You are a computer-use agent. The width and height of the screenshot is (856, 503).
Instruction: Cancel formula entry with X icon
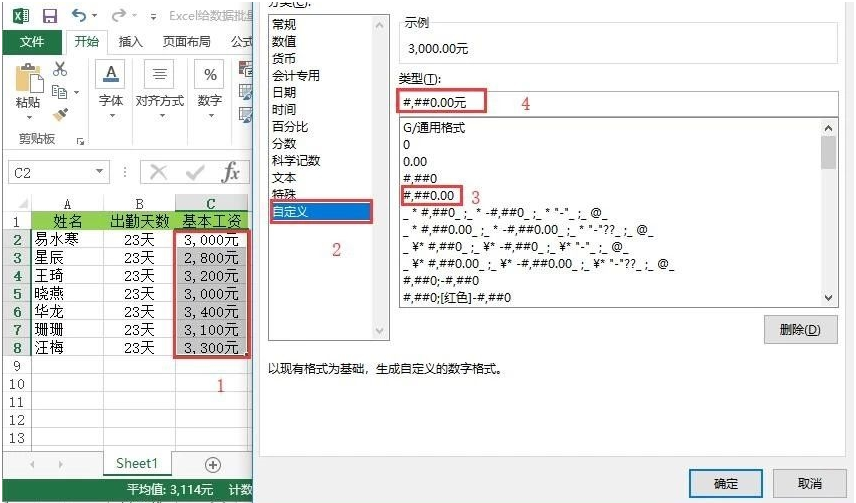click(158, 173)
